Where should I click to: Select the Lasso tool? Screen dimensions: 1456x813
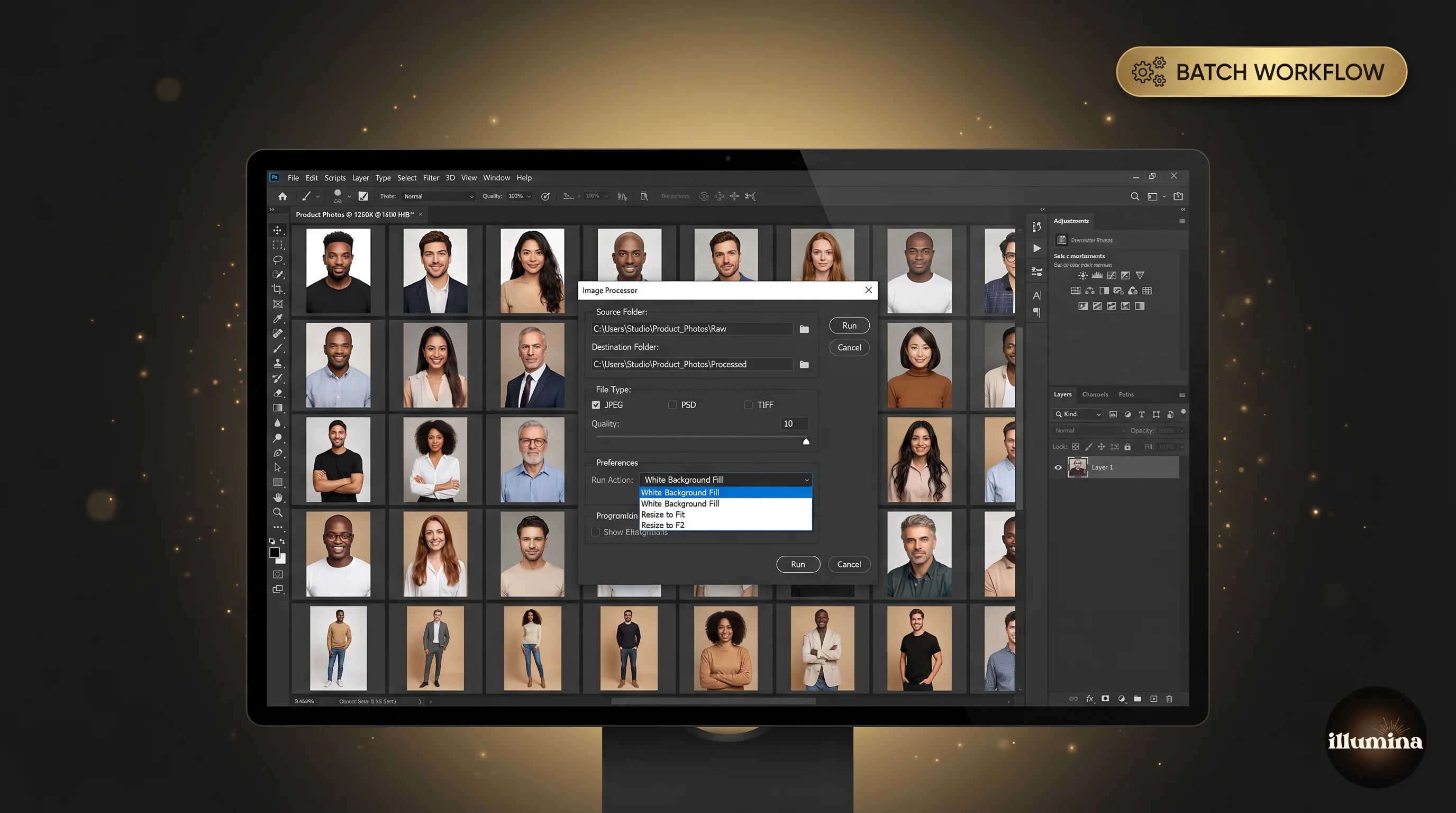point(278,260)
